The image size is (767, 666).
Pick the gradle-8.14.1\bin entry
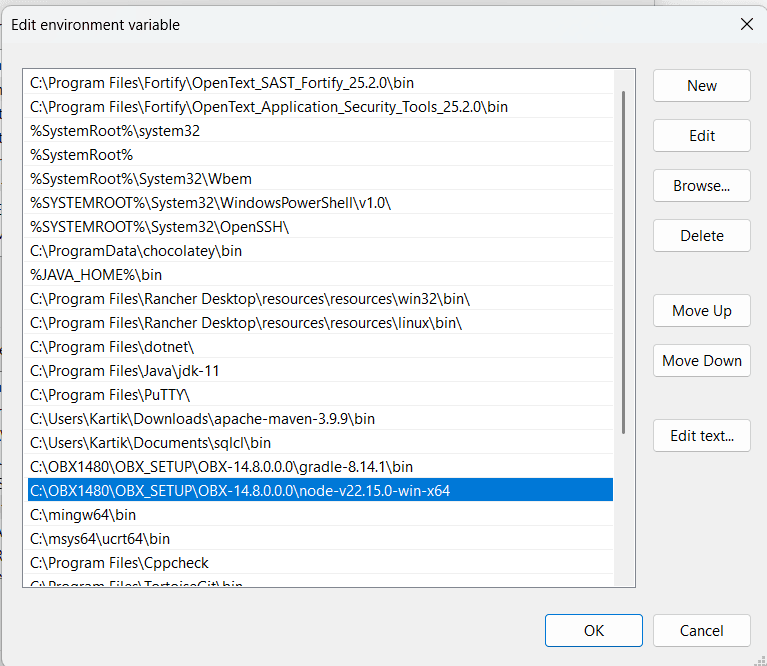221,467
